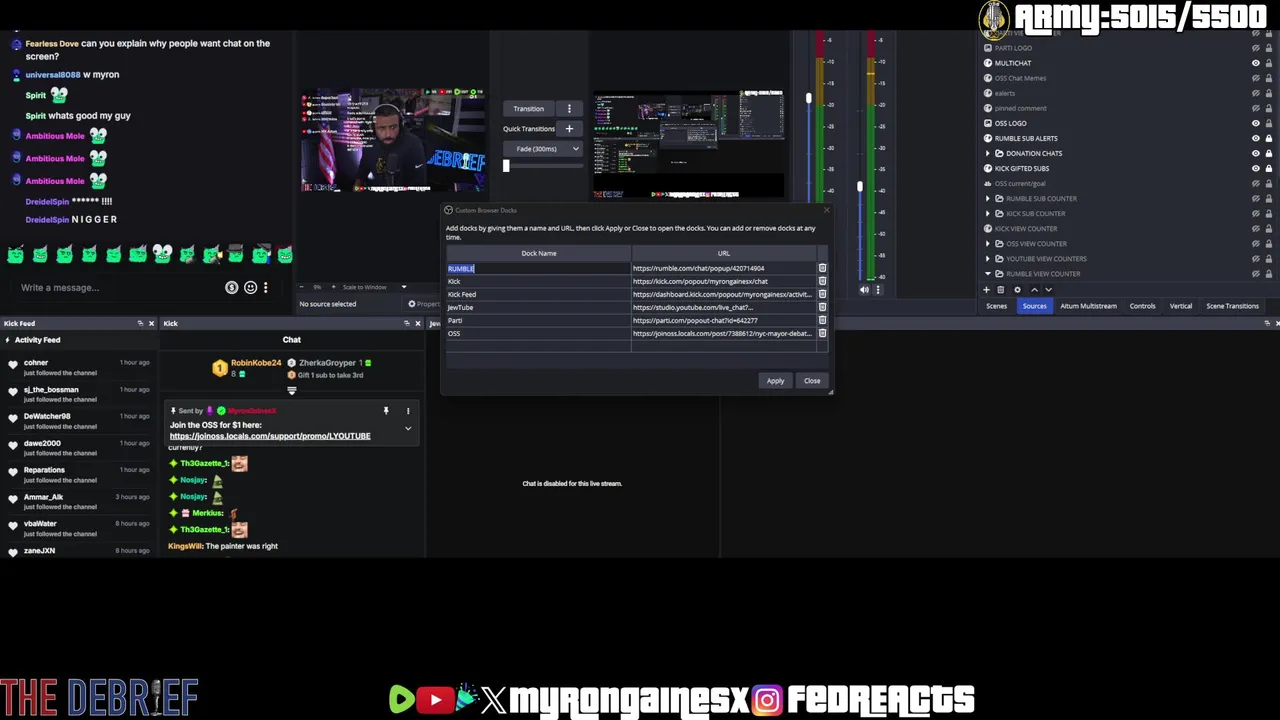
Task: Pop out the Kick Feed dock
Action: click(140, 323)
